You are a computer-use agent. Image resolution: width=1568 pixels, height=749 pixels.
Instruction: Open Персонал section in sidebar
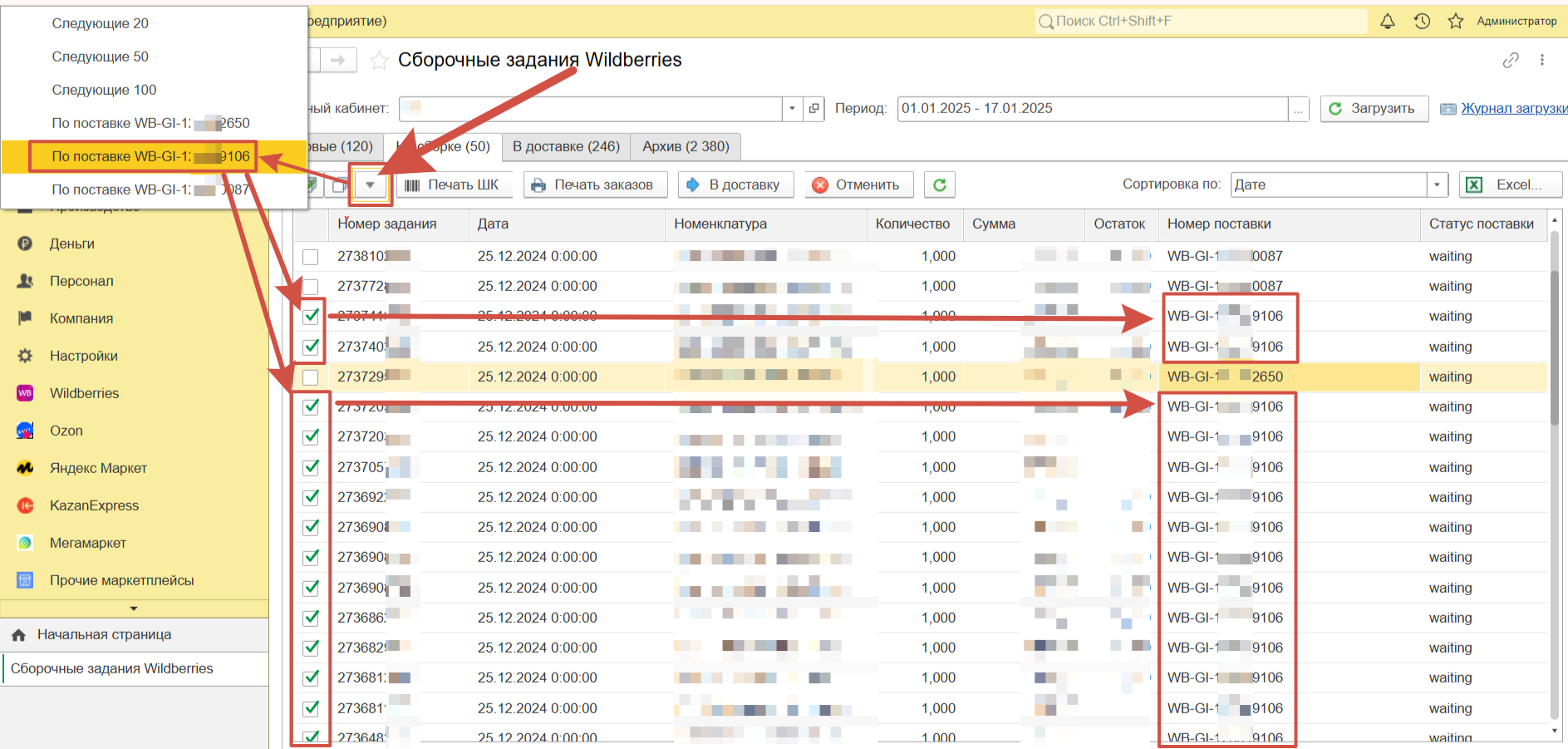(81, 281)
